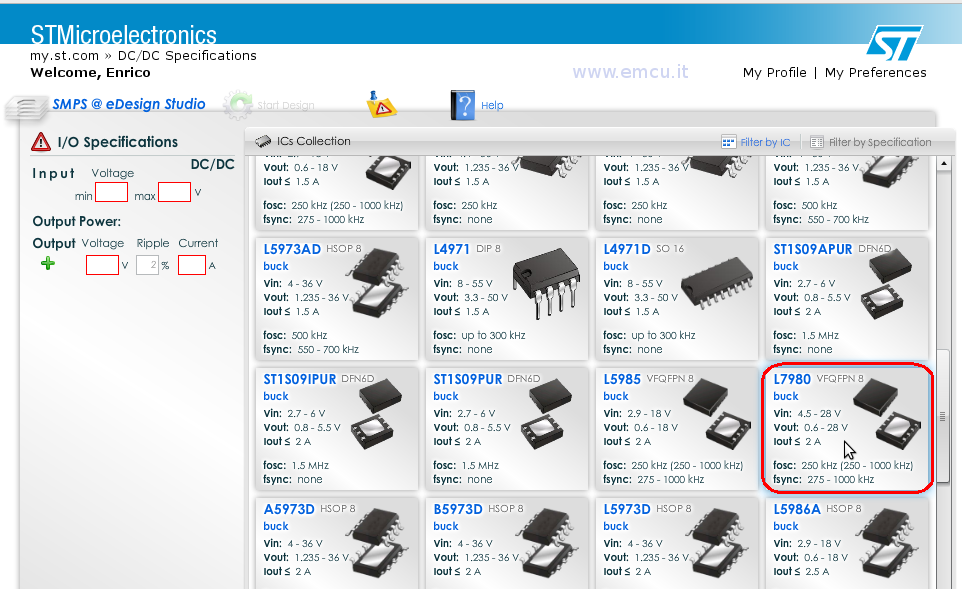This screenshot has width=962, height=589.
Task: Click the ST1S09IPUR chip image
Action: pyautogui.click(x=376, y=414)
